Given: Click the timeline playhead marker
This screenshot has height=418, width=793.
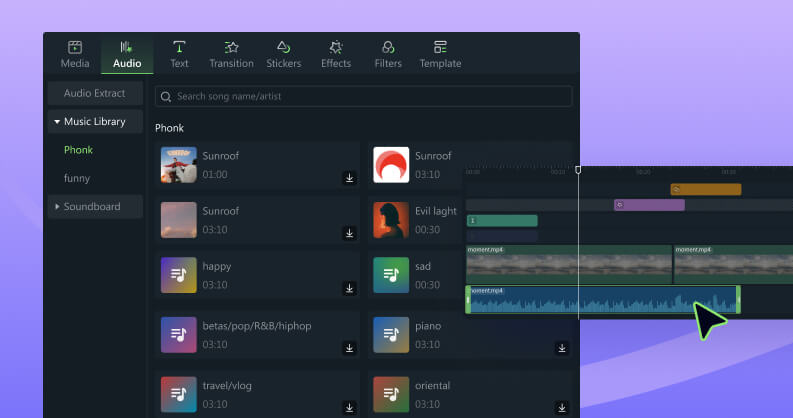Looking at the screenshot, I should pyautogui.click(x=578, y=170).
